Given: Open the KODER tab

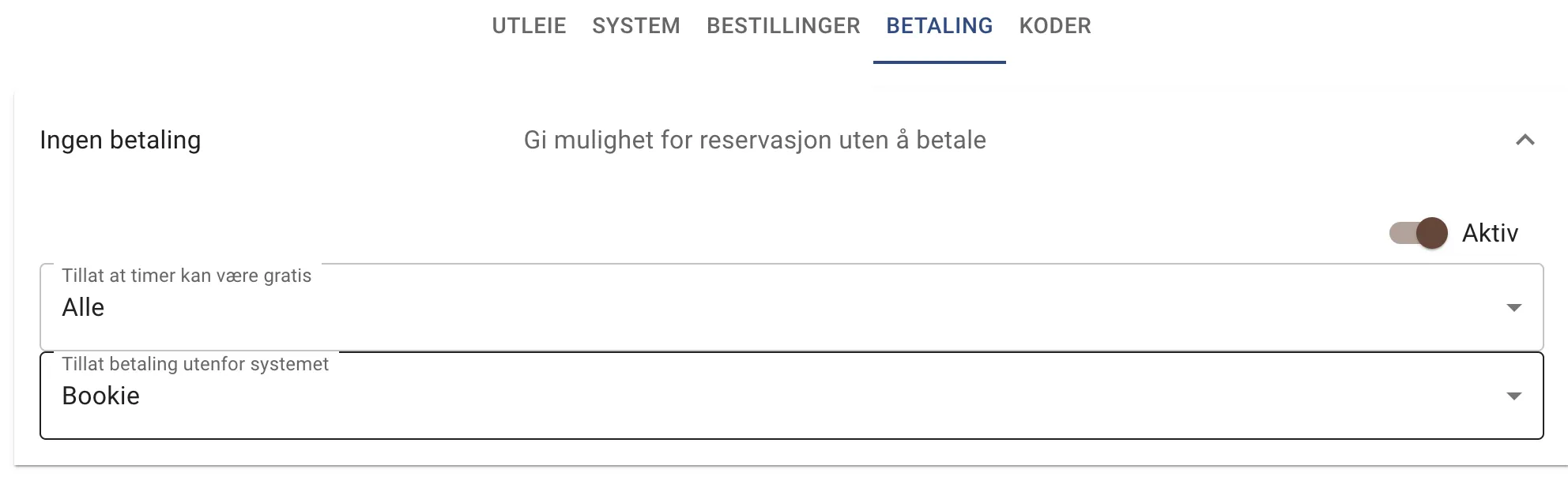Looking at the screenshot, I should (x=1055, y=26).
